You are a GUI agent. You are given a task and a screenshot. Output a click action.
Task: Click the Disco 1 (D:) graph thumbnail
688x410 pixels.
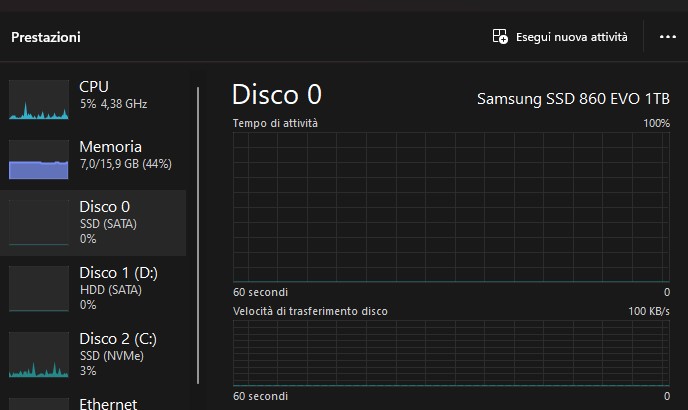[39, 289]
